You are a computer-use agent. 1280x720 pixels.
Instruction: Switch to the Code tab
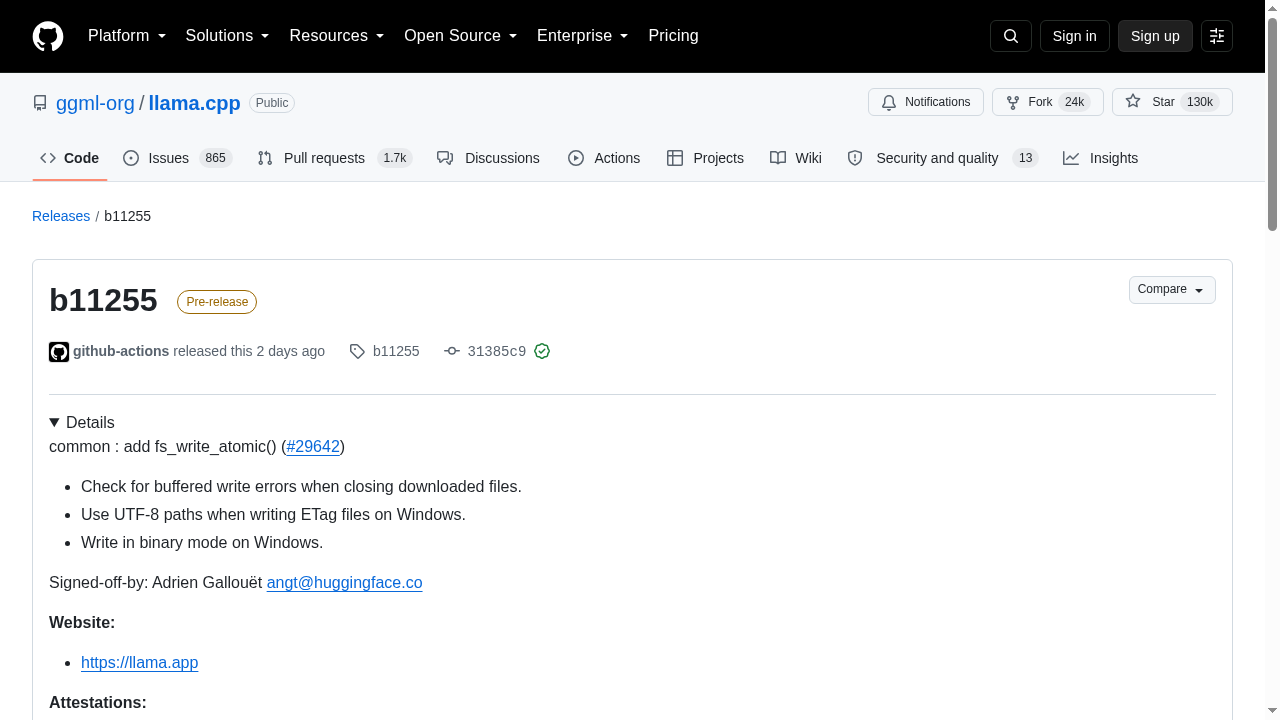[70, 158]
